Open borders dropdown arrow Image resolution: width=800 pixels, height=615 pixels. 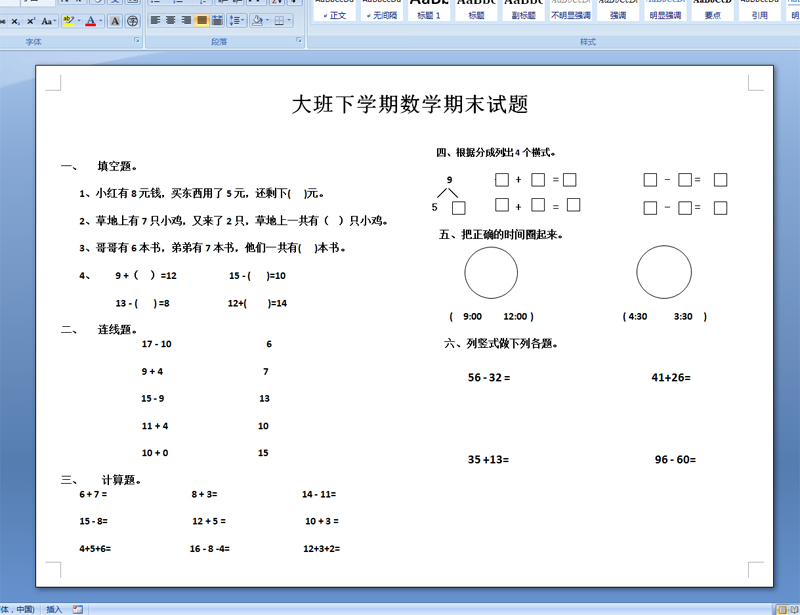(289, 20)
